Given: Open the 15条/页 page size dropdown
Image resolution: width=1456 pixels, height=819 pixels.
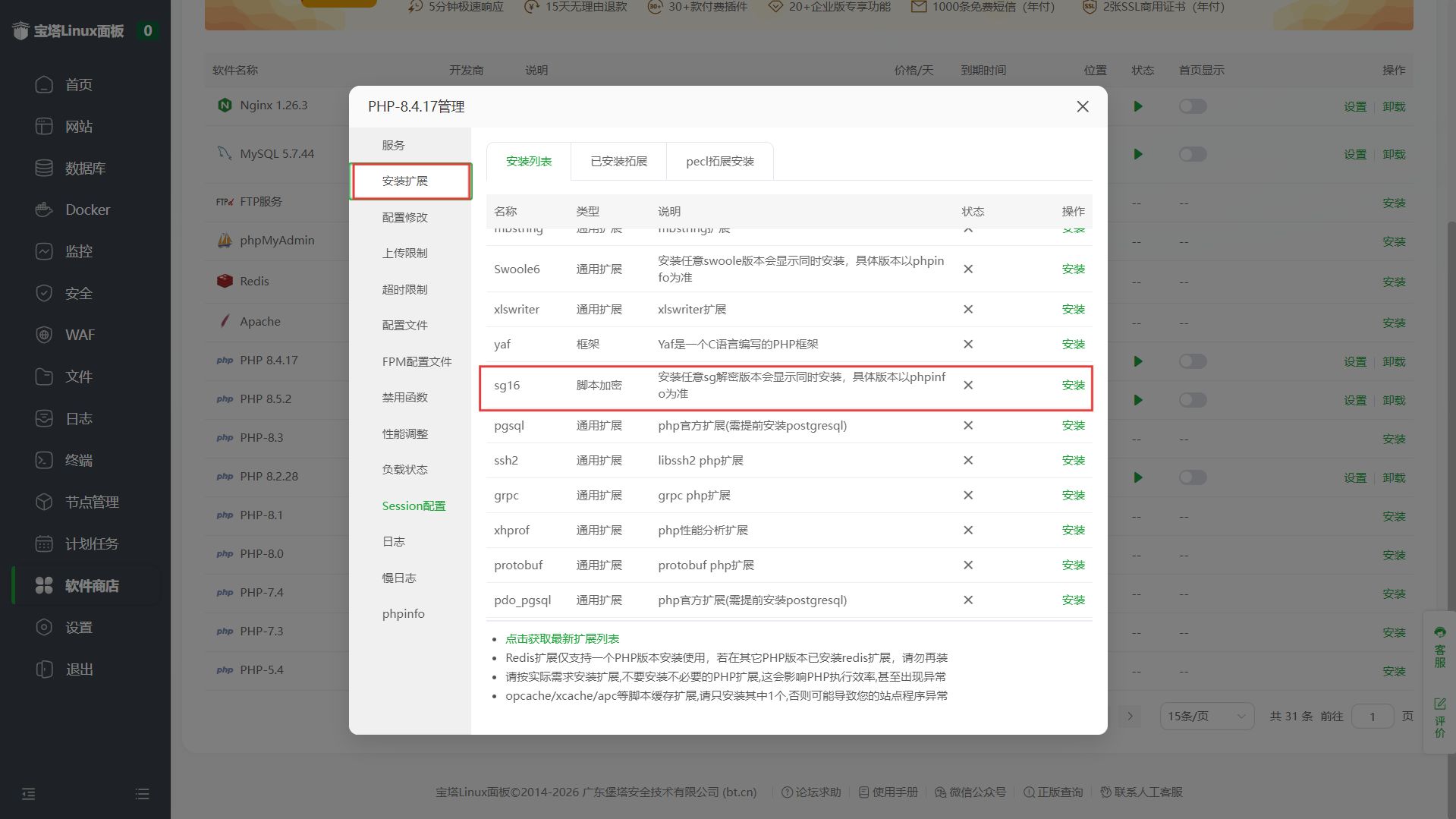Looking at the screenshot, I should pyautogui.click(x=1206, y=717).
